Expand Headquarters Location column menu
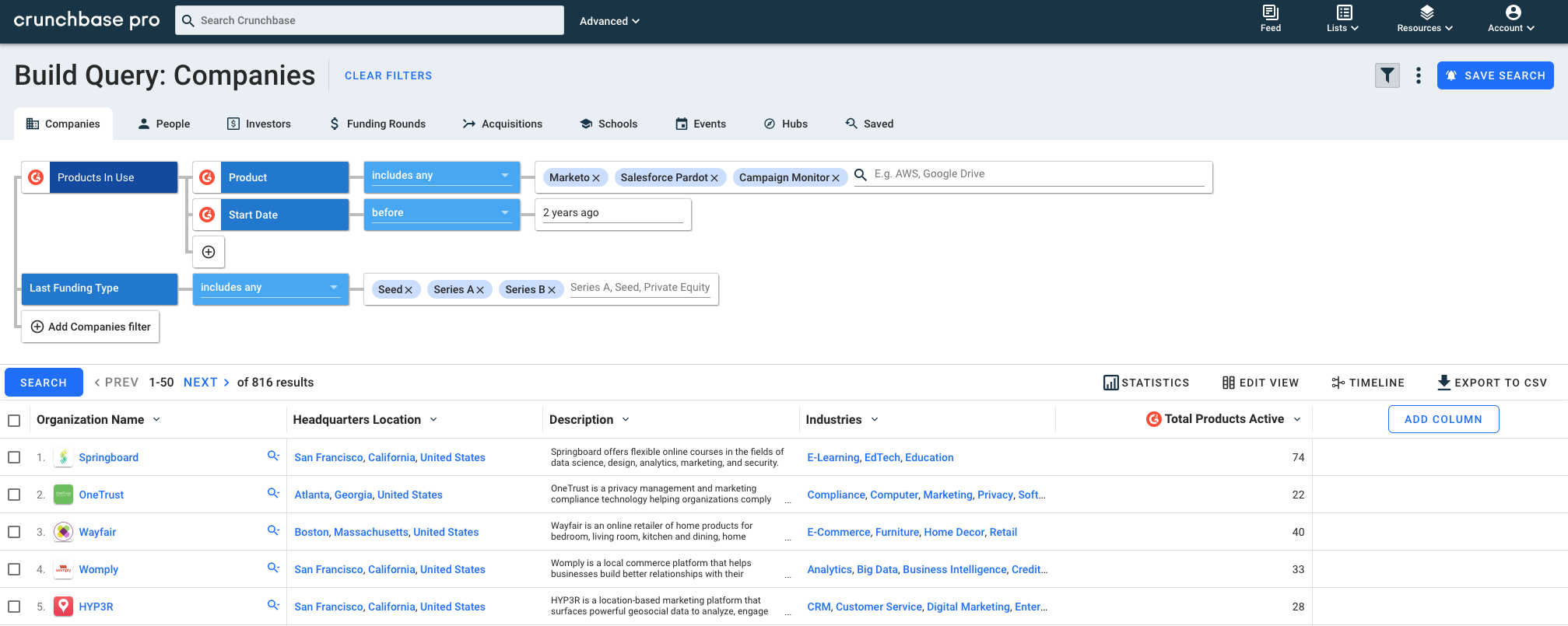The width and height of the screenshot is (1568, 626). point(433,420)
